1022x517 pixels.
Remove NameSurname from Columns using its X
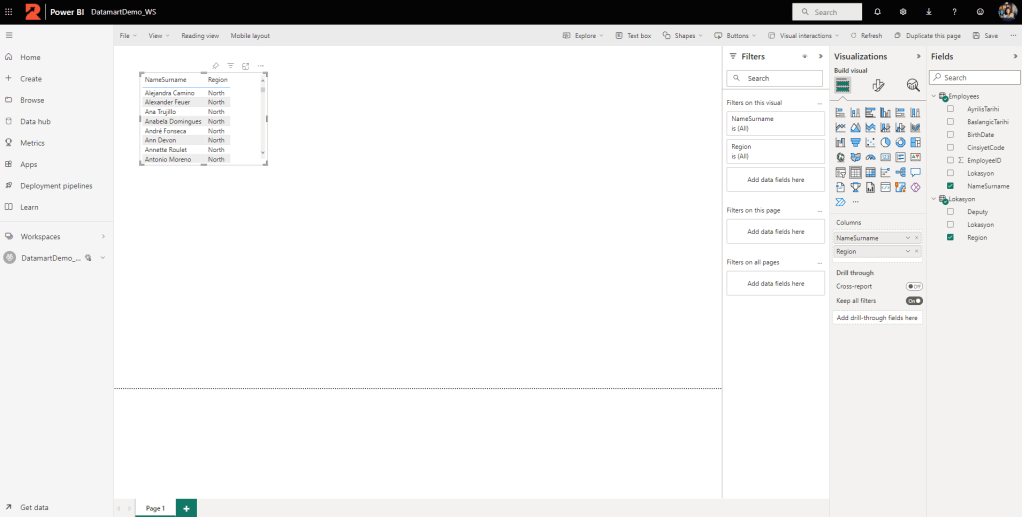click(917, 238)
